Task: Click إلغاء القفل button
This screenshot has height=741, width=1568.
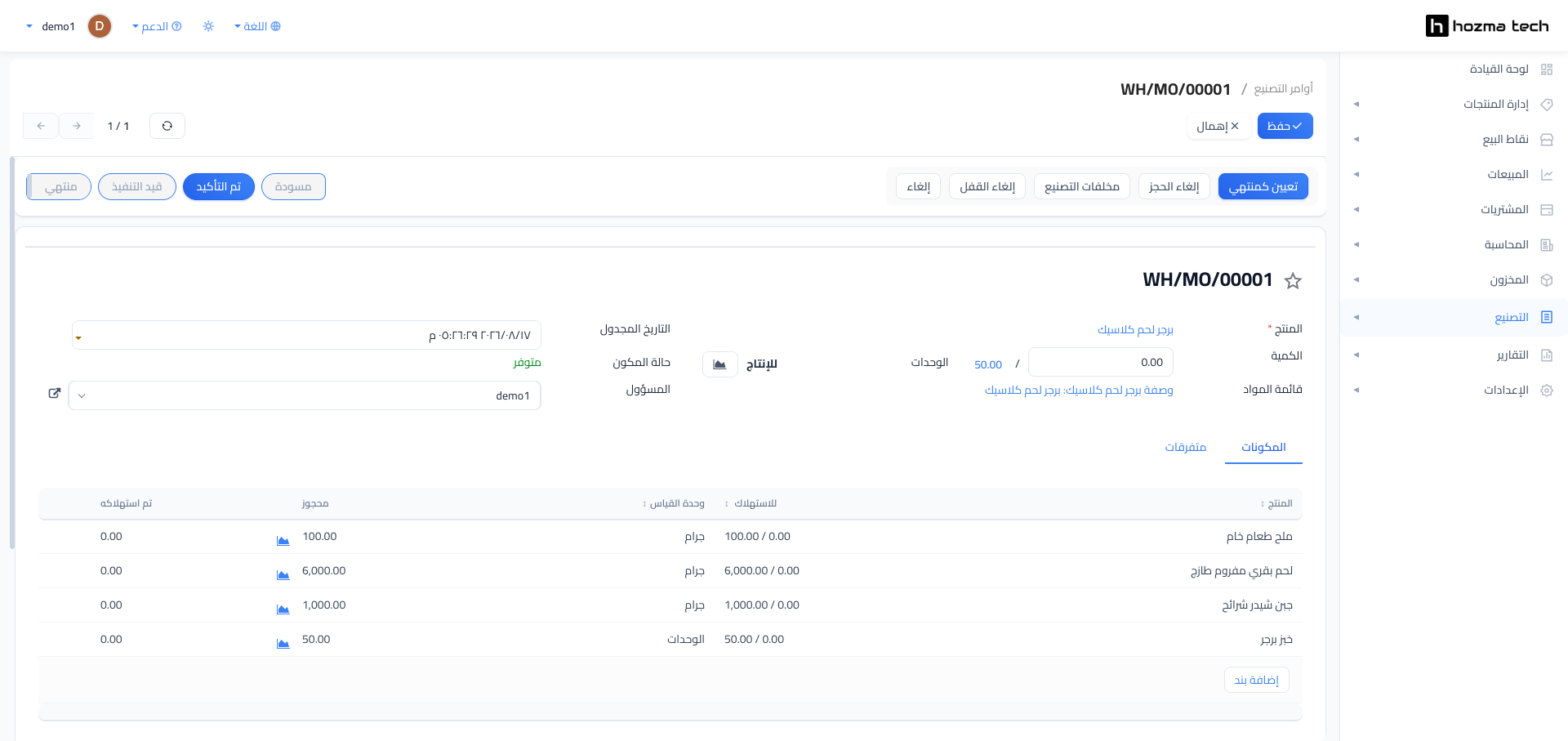Action: click(987, 186)
